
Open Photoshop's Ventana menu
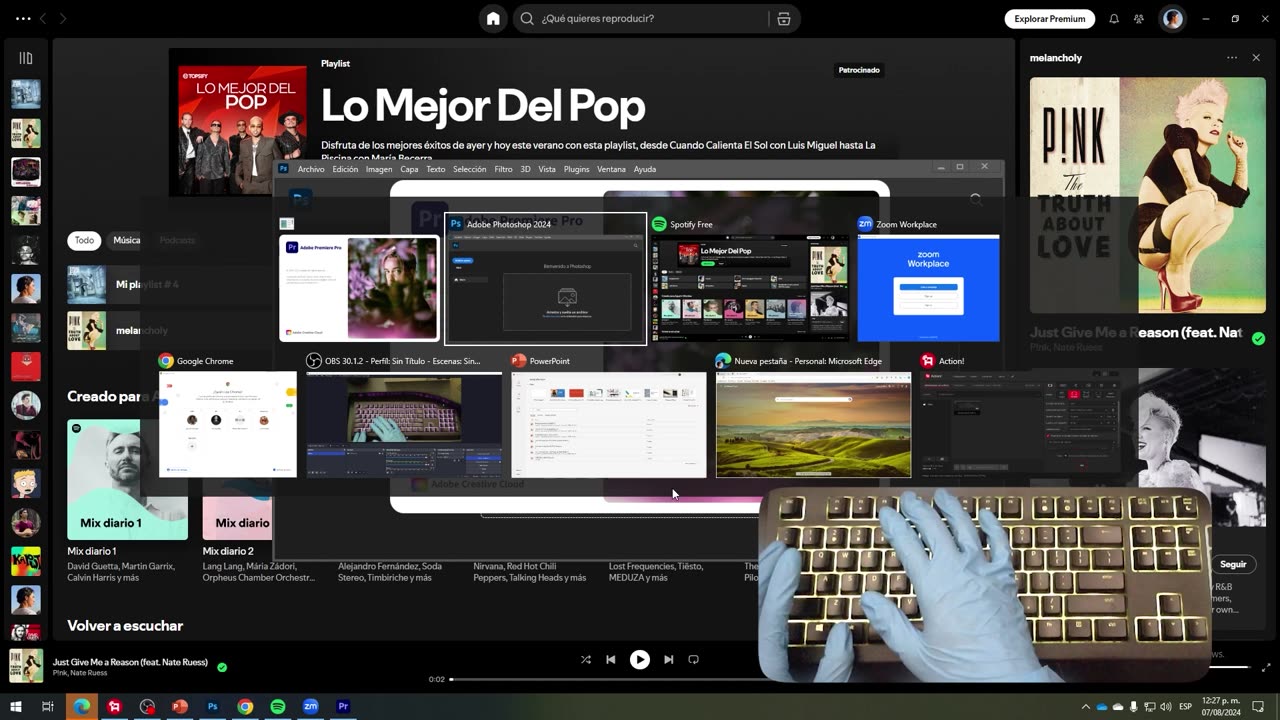(x=611, y=169)
